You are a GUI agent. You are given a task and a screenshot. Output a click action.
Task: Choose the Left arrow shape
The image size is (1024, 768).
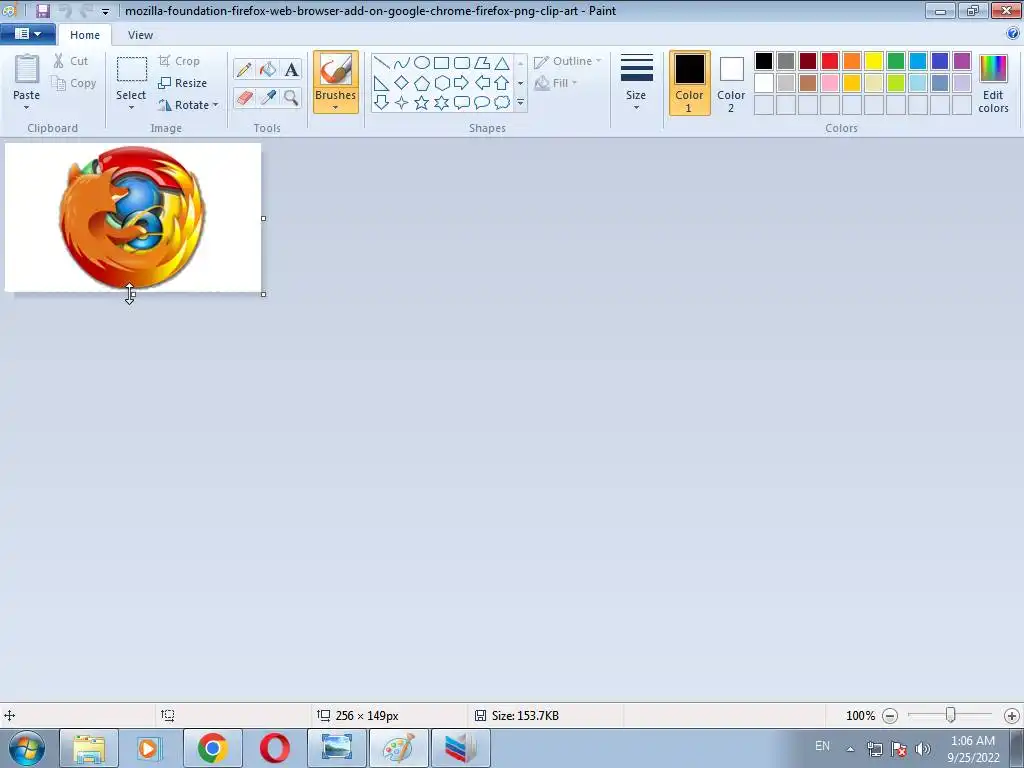(482, 83)
